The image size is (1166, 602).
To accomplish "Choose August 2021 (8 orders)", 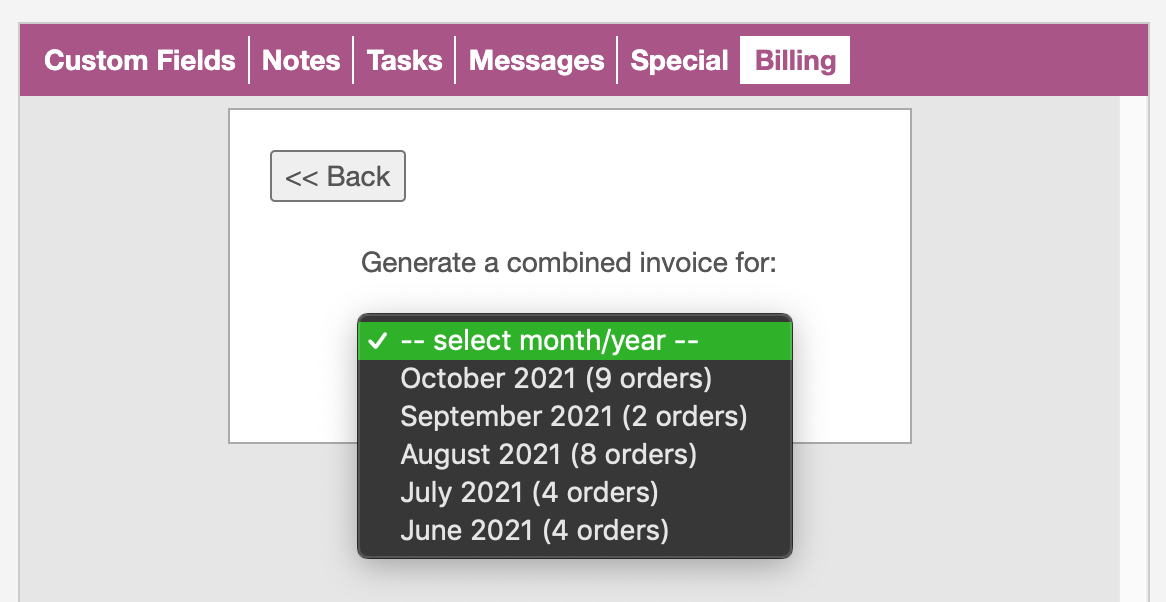I will pos(548,455).
